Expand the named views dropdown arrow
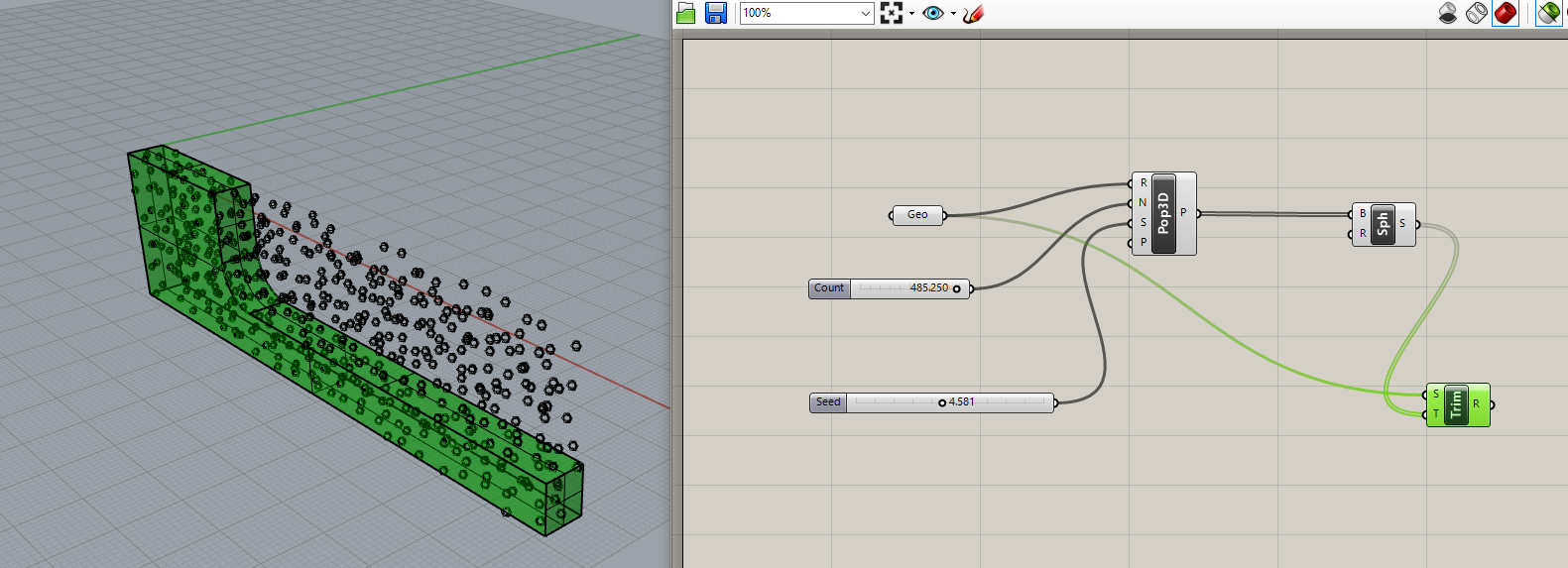This screenshot has width=1568, height=568. coord(953,14)
